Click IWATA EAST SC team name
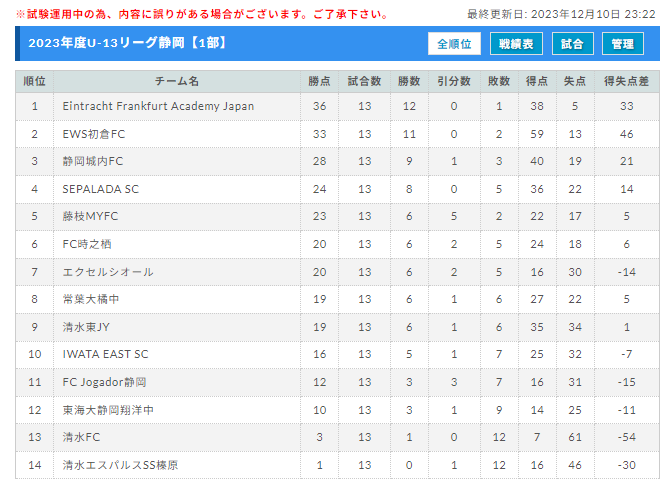667x485 pixels. pyautogui.click(x=105, y=354)
